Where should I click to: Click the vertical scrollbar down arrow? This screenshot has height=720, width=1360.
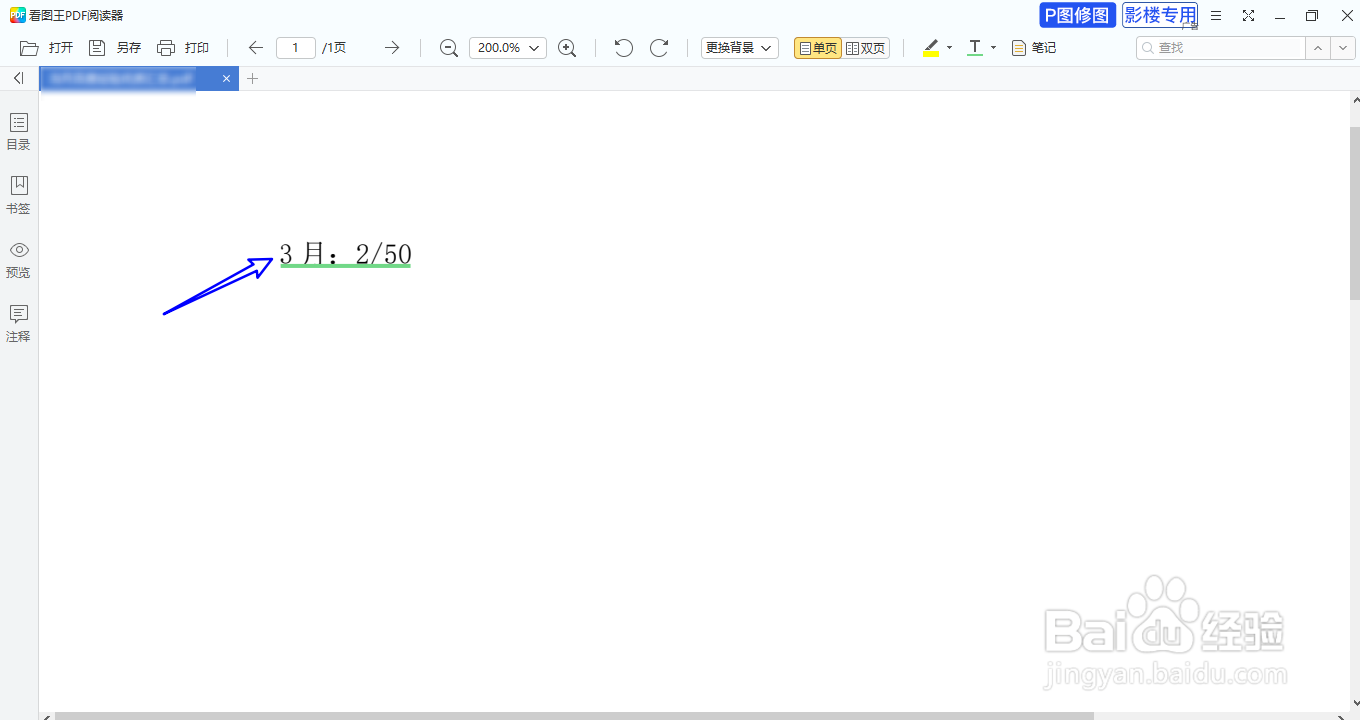1355,703
